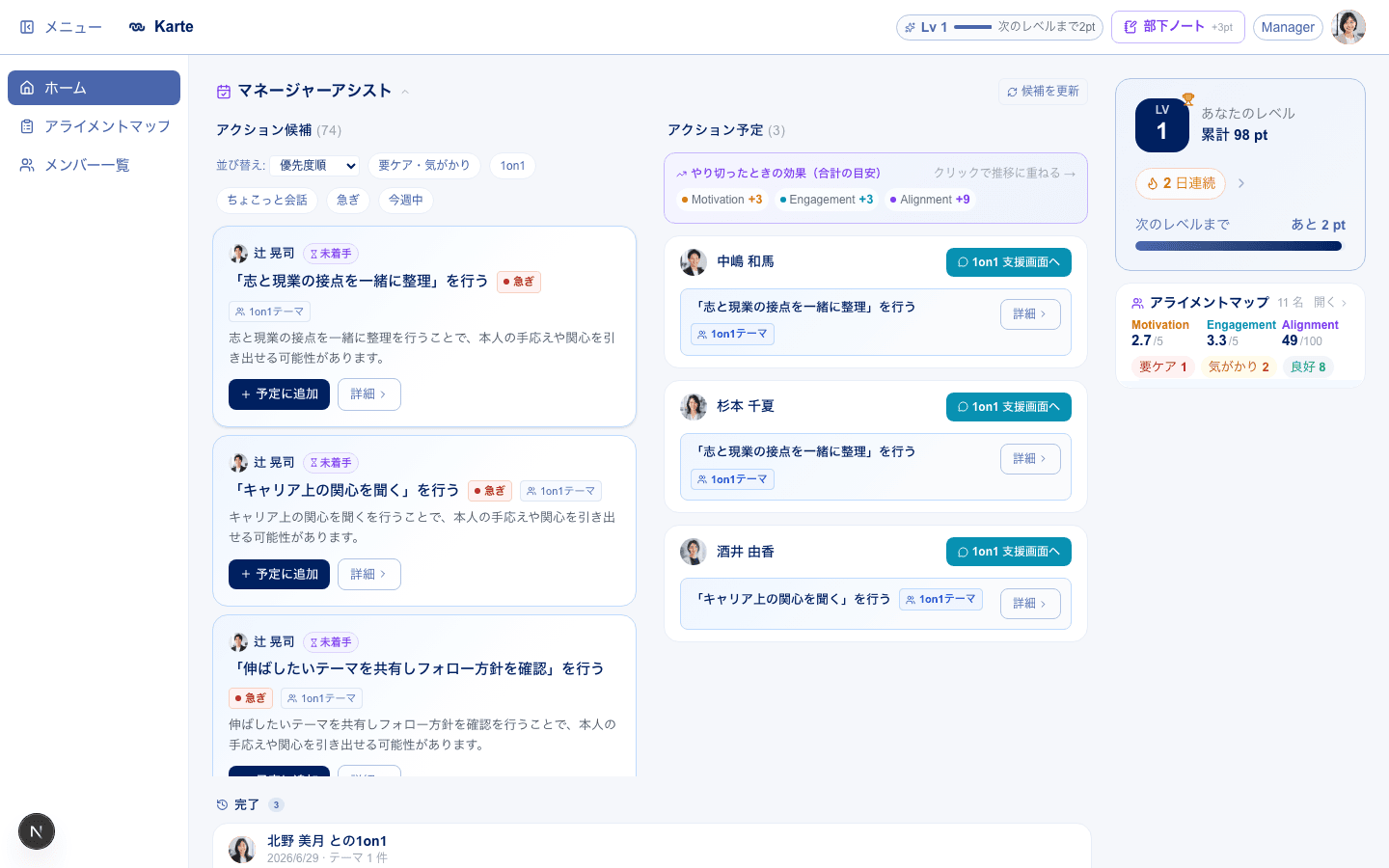Click 中嶋 和馬 avatar

coord(694,262)
